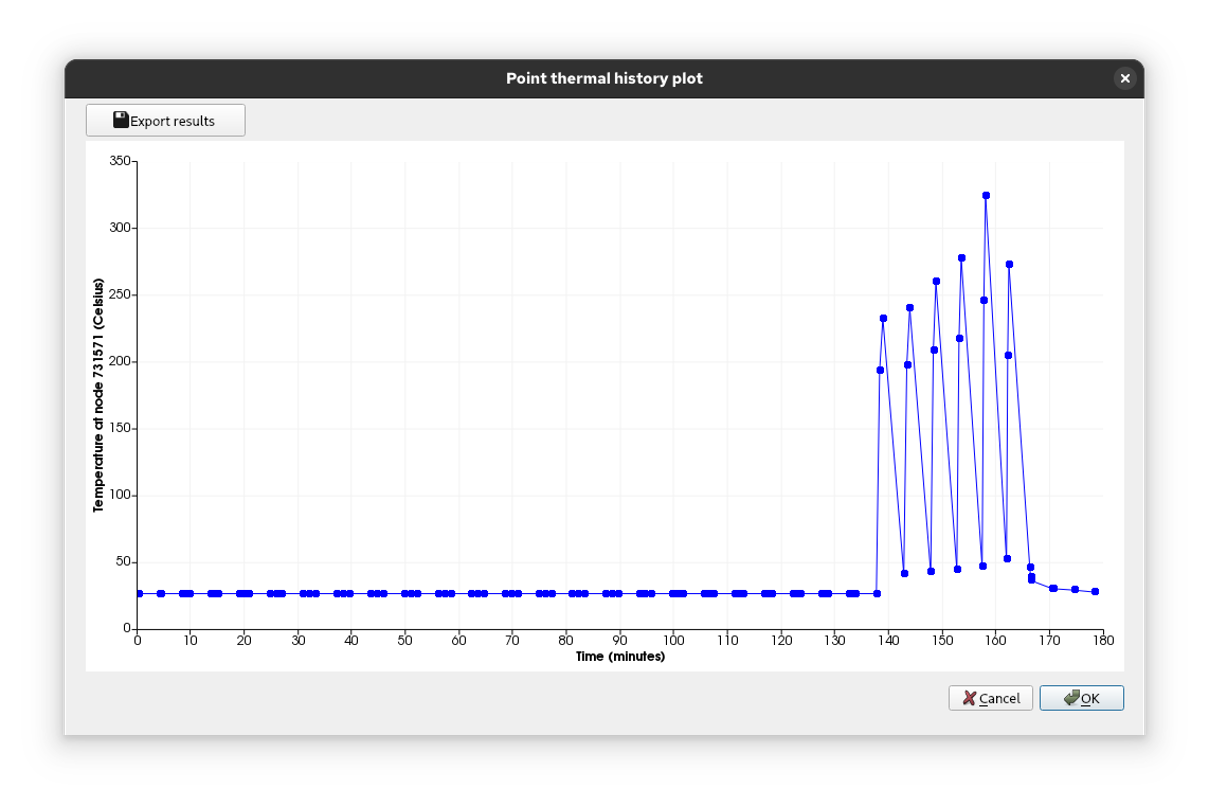
Task: Click the floppy disk icon on Export results
Action: point(121,120)
